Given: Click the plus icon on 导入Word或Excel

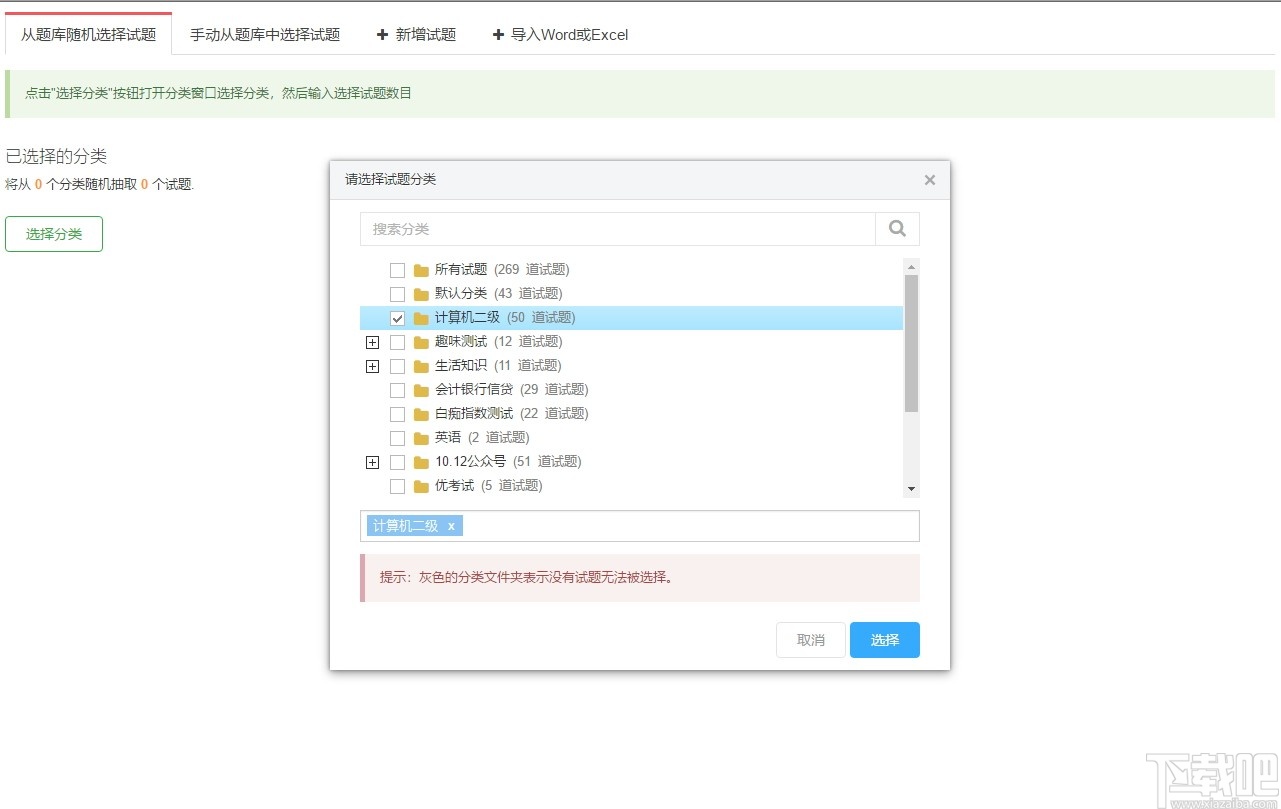Looking at the screenshot, I should (499, 34).
